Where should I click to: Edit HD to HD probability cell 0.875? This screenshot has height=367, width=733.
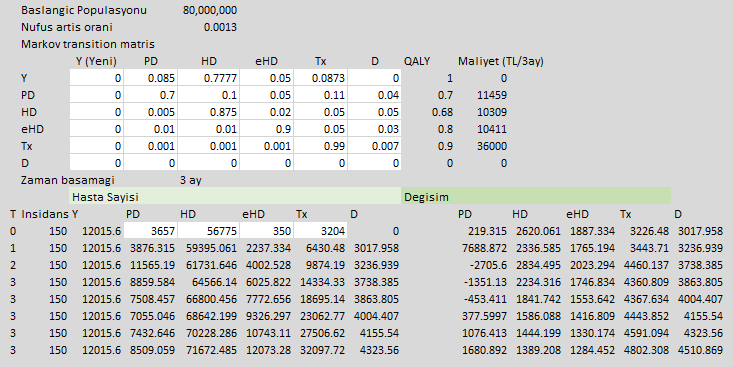(x=208, y=112)
